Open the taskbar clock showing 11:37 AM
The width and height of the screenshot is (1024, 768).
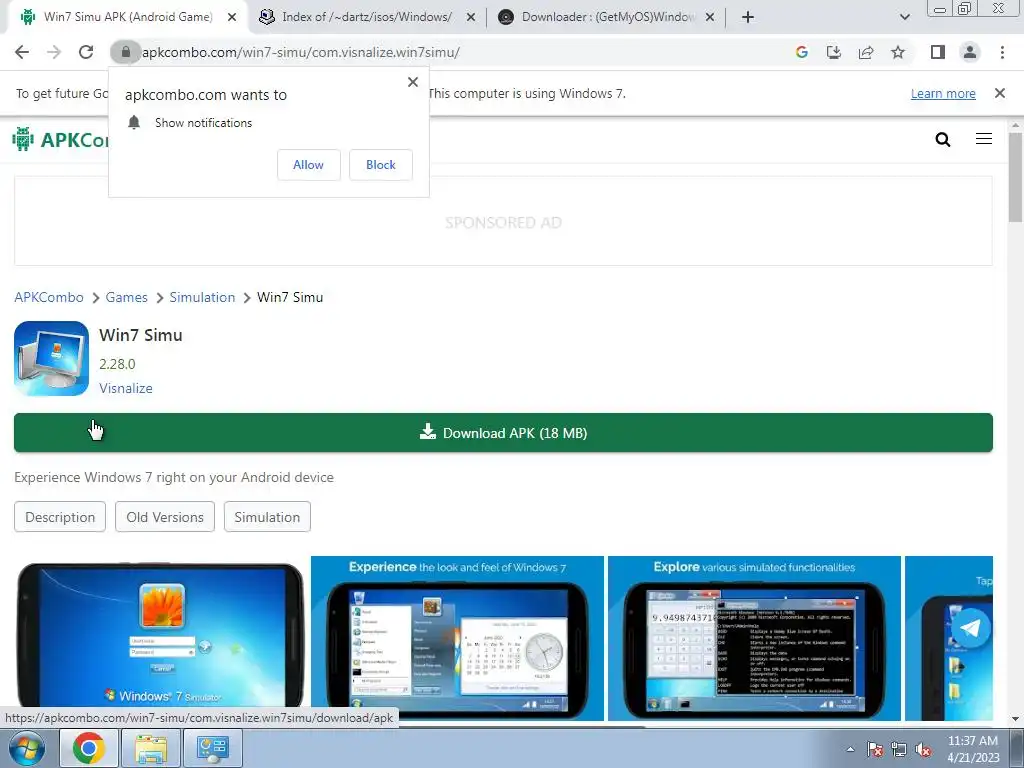973,749
